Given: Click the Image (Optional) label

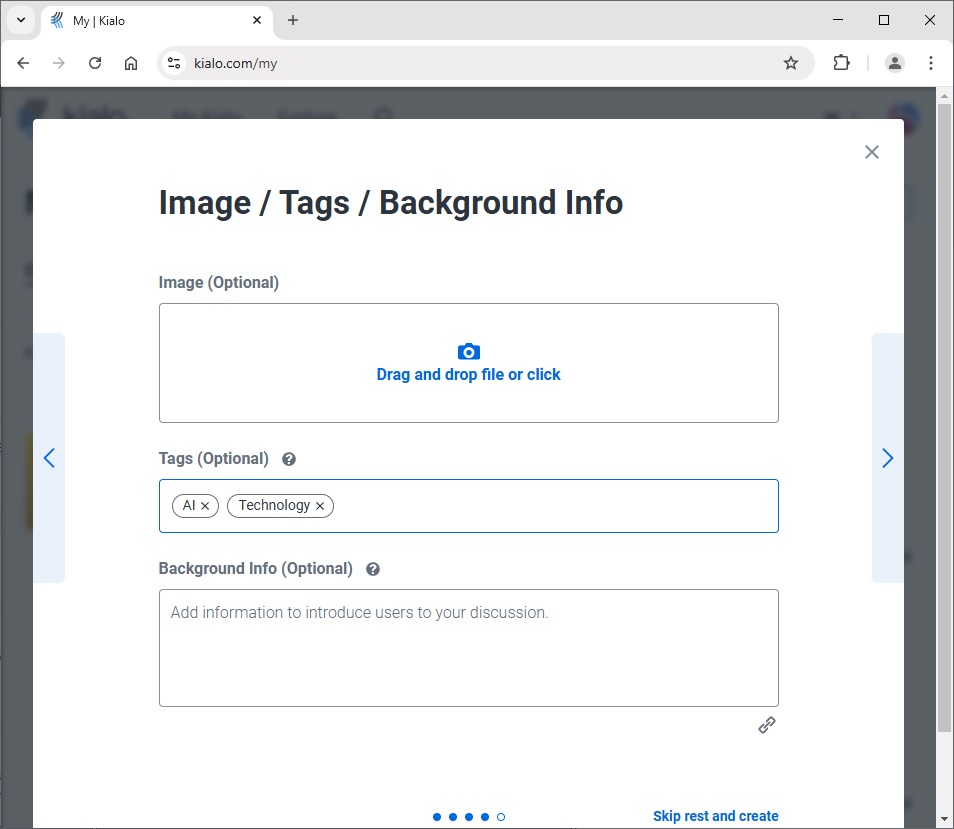Looking at the screenshot, I should (x=218, y=283).
